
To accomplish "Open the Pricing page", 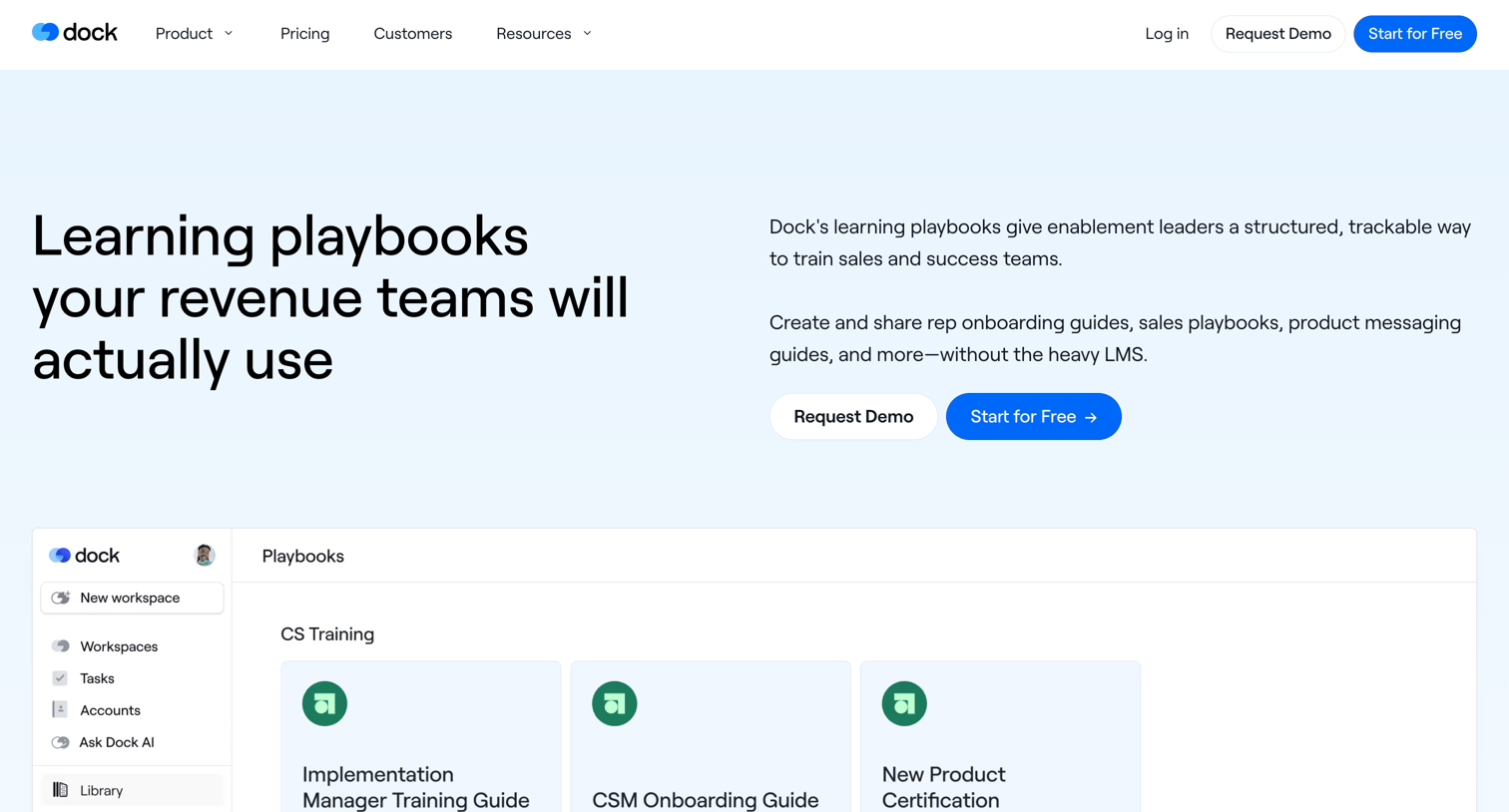I will pyautogui.click(x=304, y=34).
